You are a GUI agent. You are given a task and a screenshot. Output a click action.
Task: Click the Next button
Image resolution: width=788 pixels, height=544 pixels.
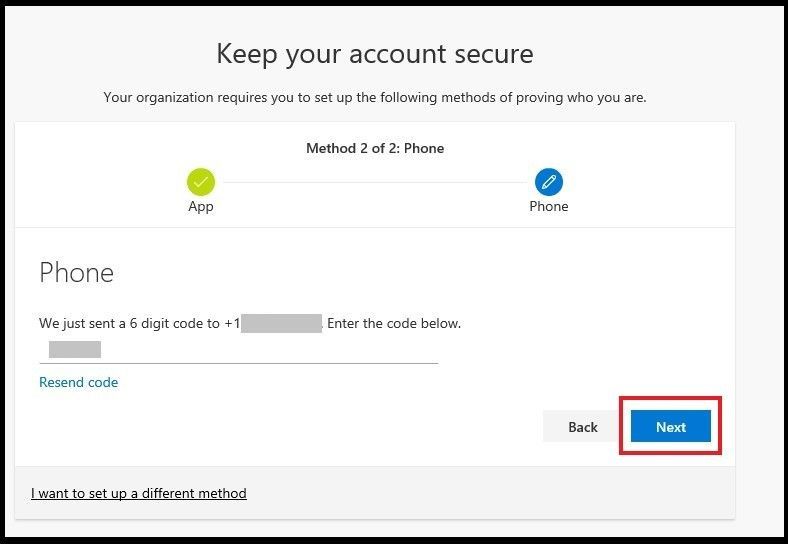(x=671, y=426)
